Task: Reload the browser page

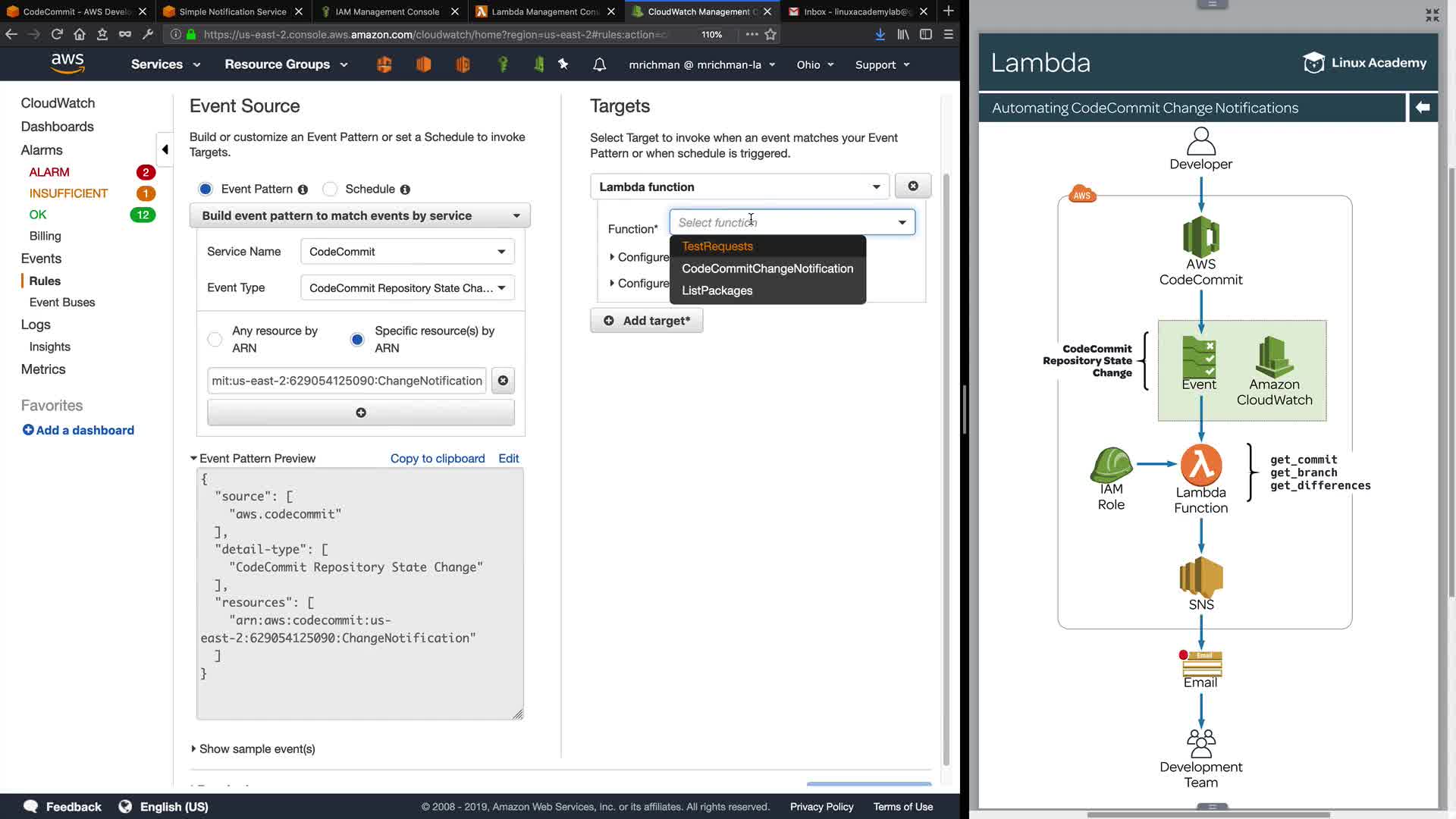Action: [57, 34]
